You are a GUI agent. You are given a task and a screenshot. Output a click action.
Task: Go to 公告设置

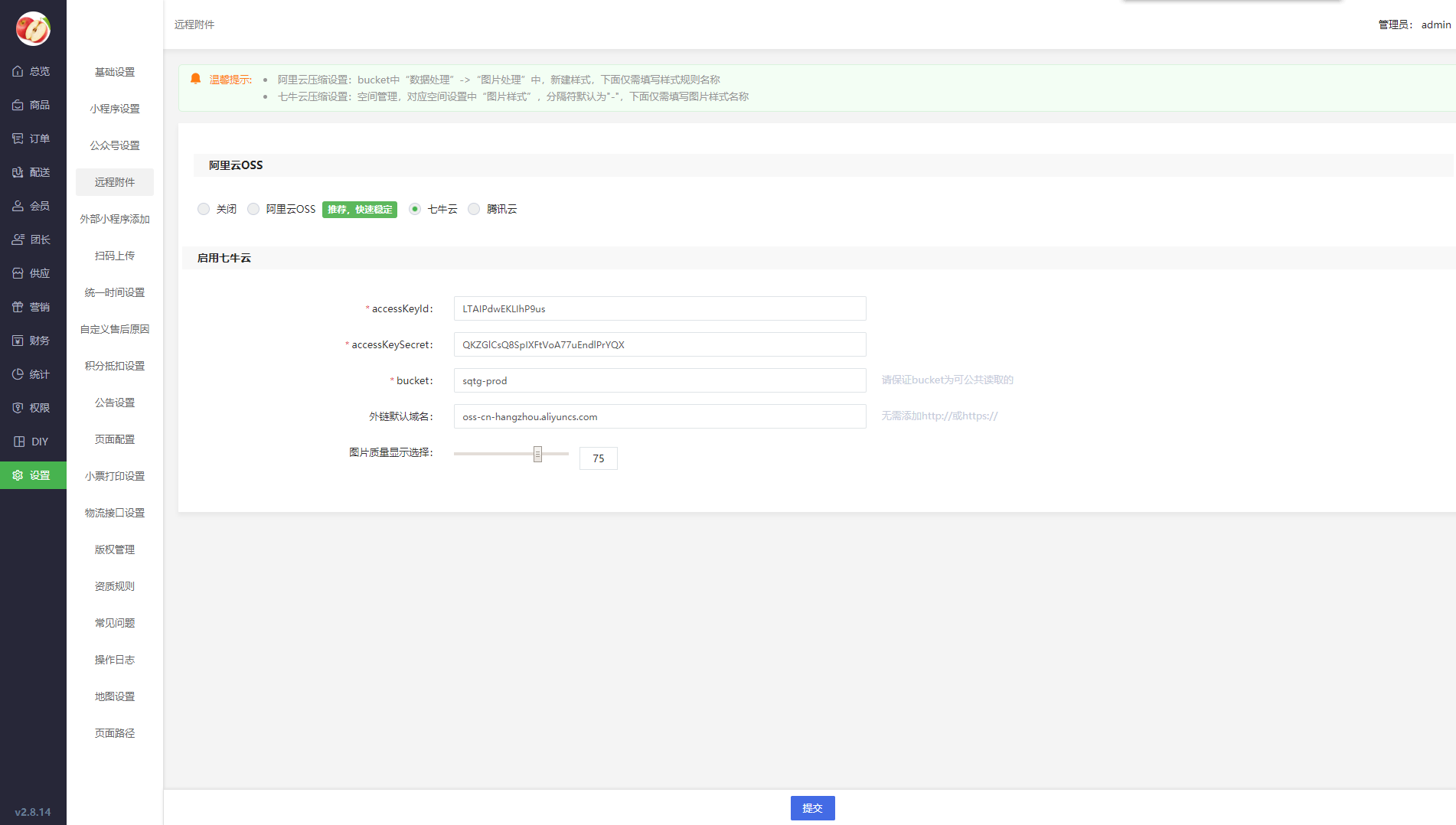pyautogui.click(x=115, y=403)
